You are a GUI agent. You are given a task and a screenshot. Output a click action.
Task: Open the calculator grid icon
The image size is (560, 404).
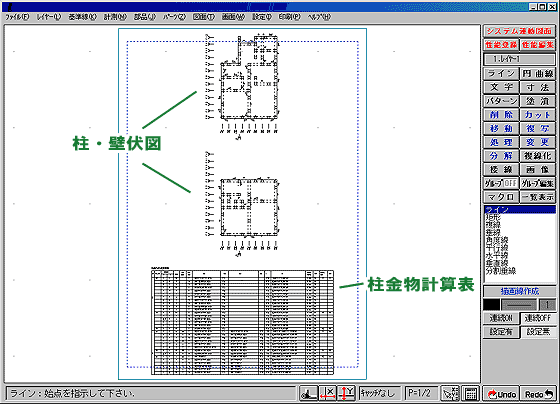tap(470, 393)
